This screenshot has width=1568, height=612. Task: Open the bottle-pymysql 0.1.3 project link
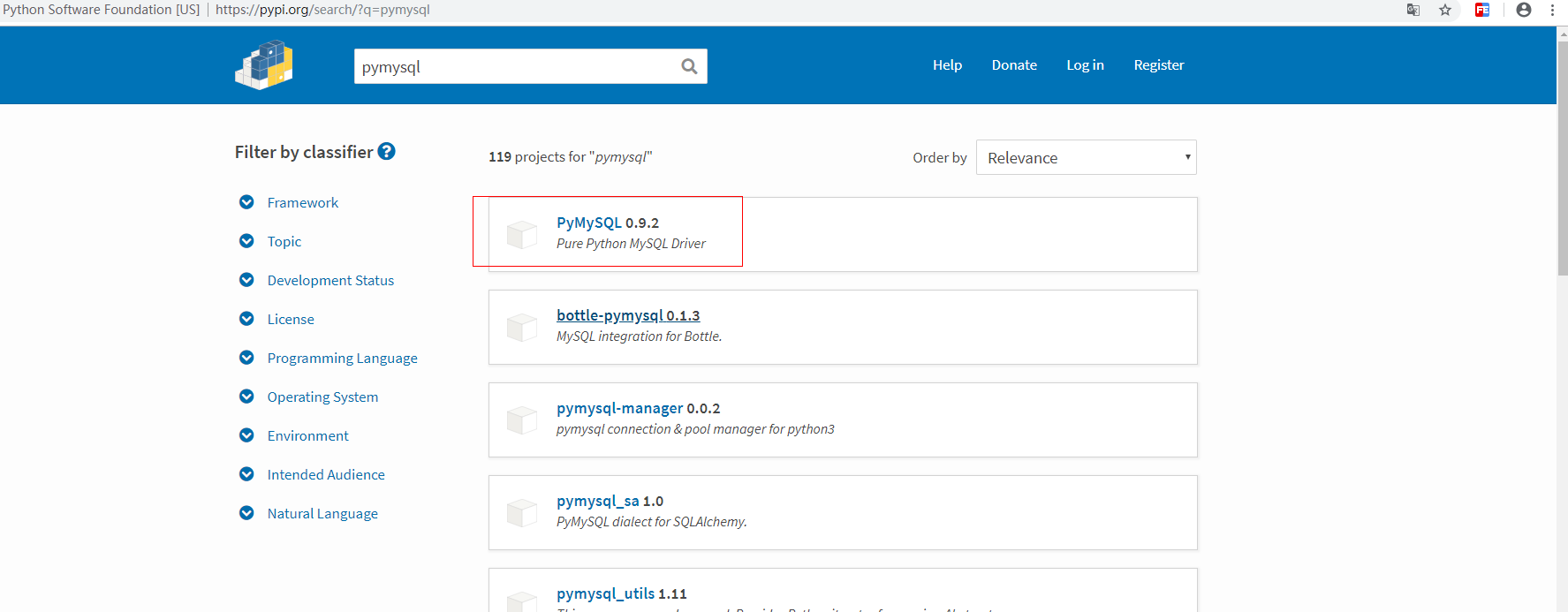coord(628,315)
